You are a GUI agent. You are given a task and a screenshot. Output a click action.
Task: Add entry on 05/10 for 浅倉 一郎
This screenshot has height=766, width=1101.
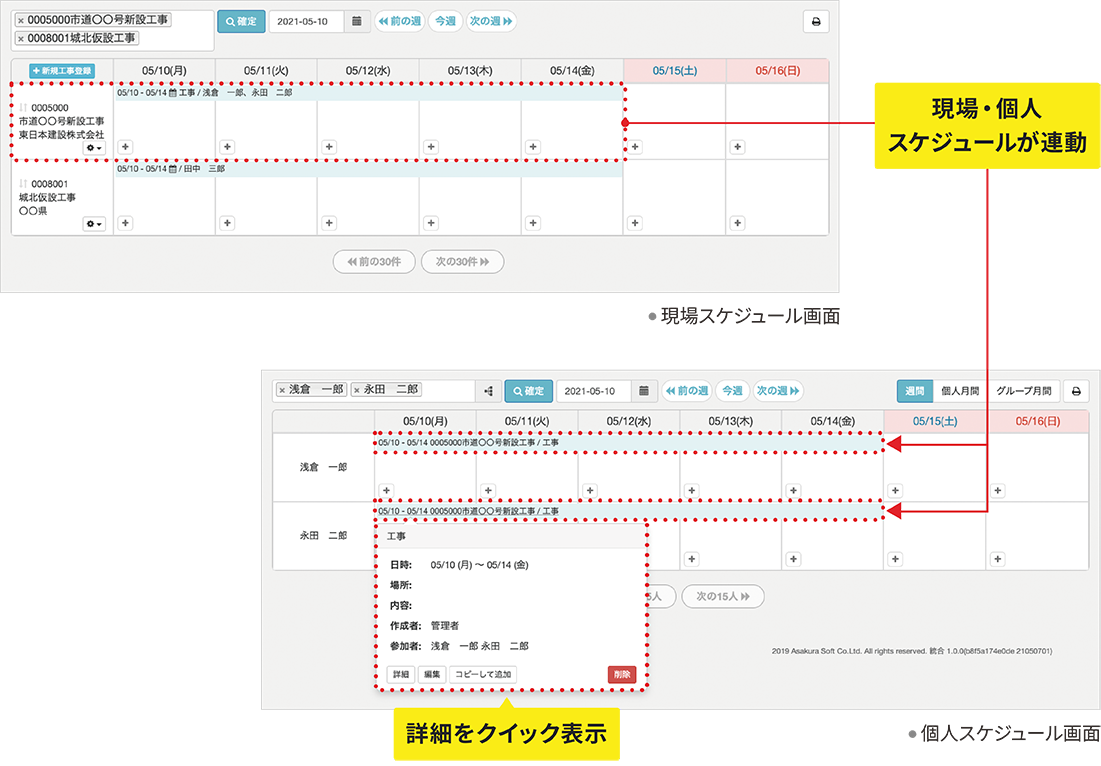coord(386,491)
